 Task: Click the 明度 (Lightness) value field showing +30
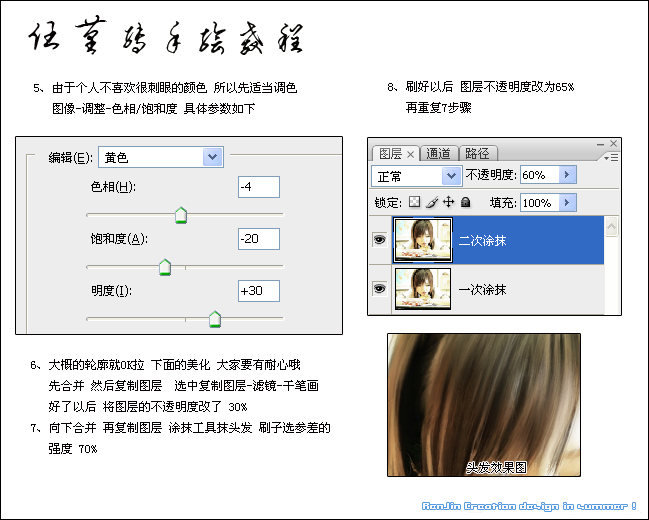point(259,291)
